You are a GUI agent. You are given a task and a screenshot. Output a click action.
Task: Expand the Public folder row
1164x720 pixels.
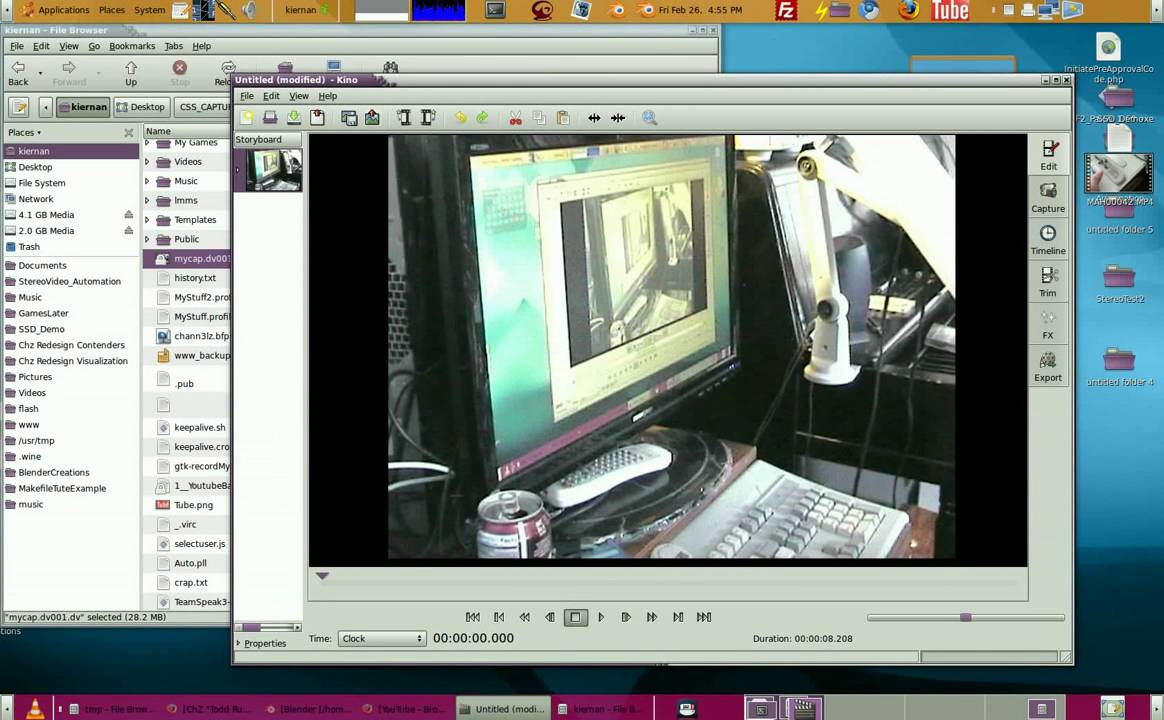[x=147, y=239]
